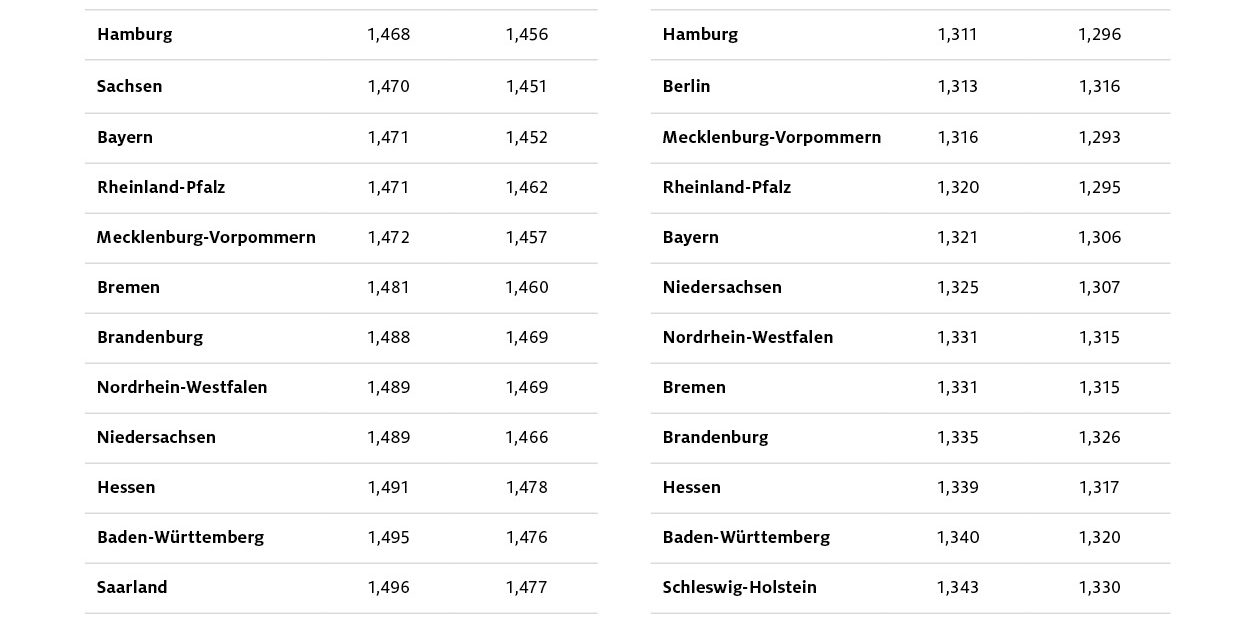Select the value 1,468 for Hamburg

[388, 34]
